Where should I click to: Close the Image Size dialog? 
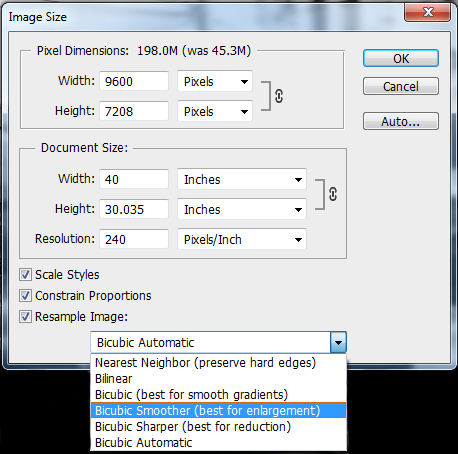coord(428,13)
